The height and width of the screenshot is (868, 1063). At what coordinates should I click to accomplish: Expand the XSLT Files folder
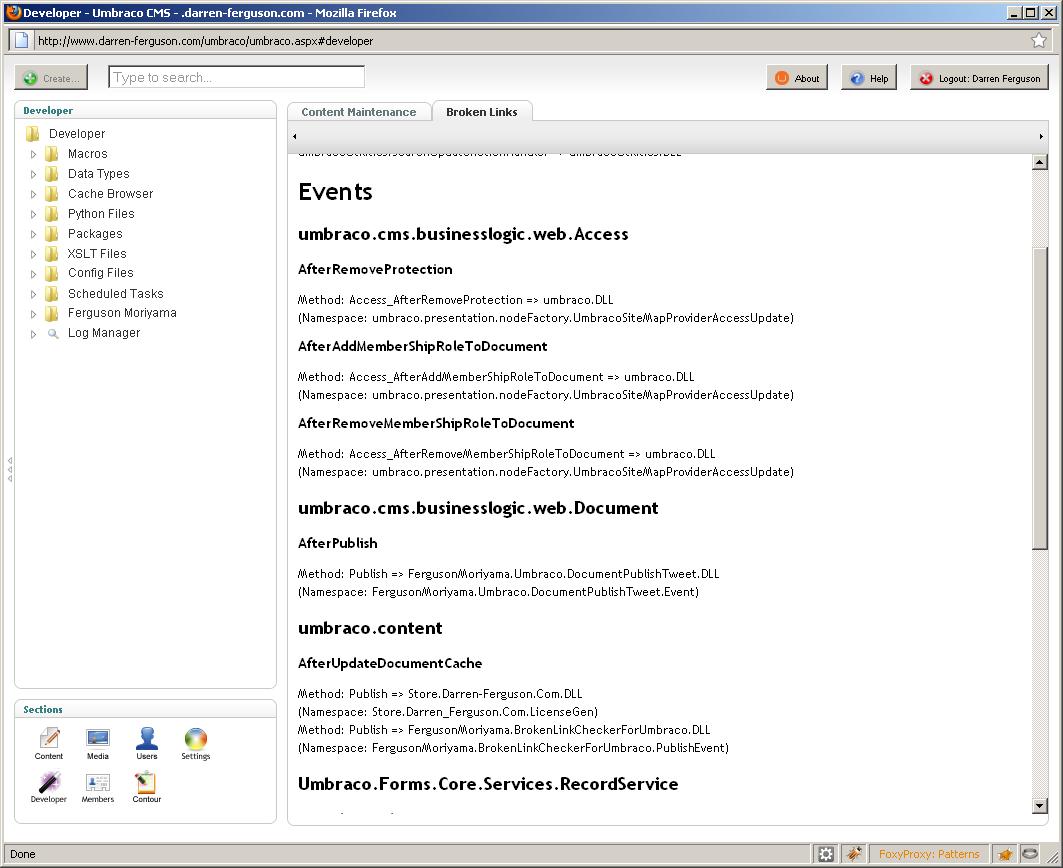click(33, 254)
